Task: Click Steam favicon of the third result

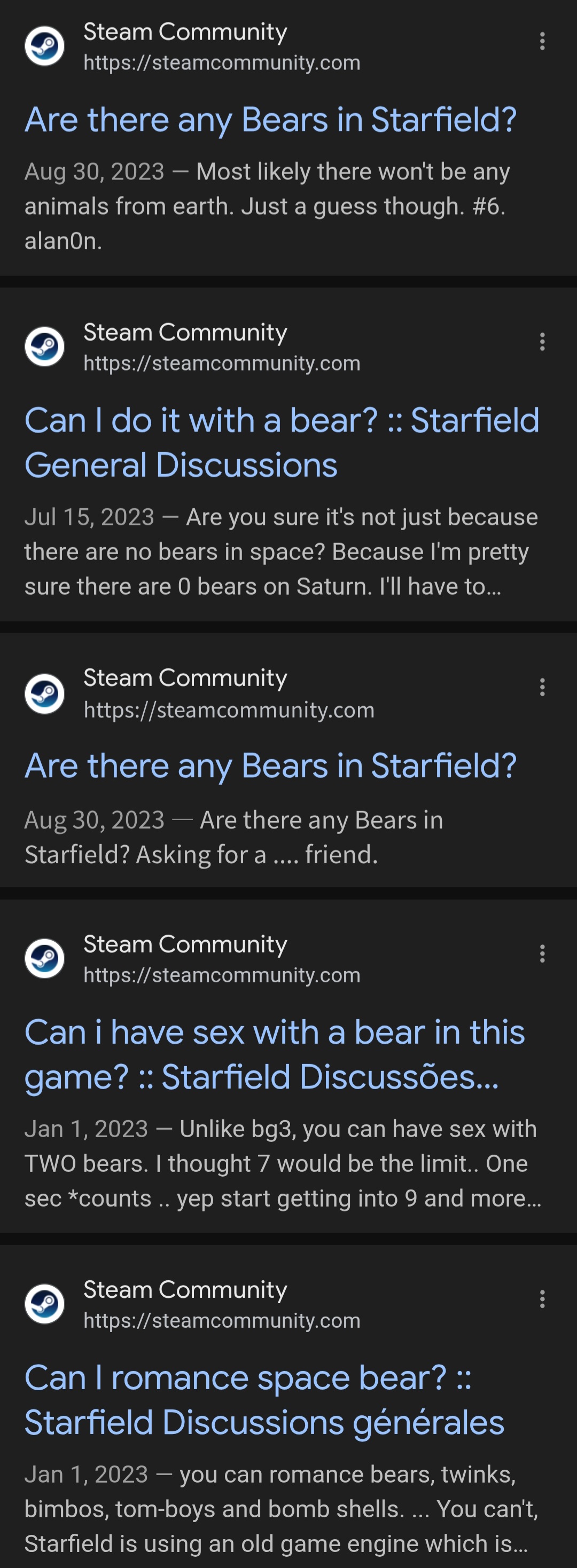Action: point(44,694)
